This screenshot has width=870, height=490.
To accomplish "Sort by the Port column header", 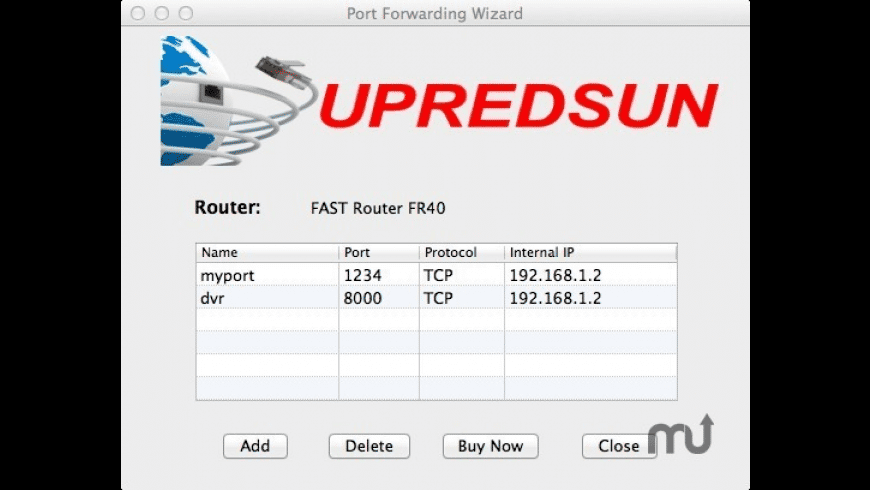I will tap(379, 252).
